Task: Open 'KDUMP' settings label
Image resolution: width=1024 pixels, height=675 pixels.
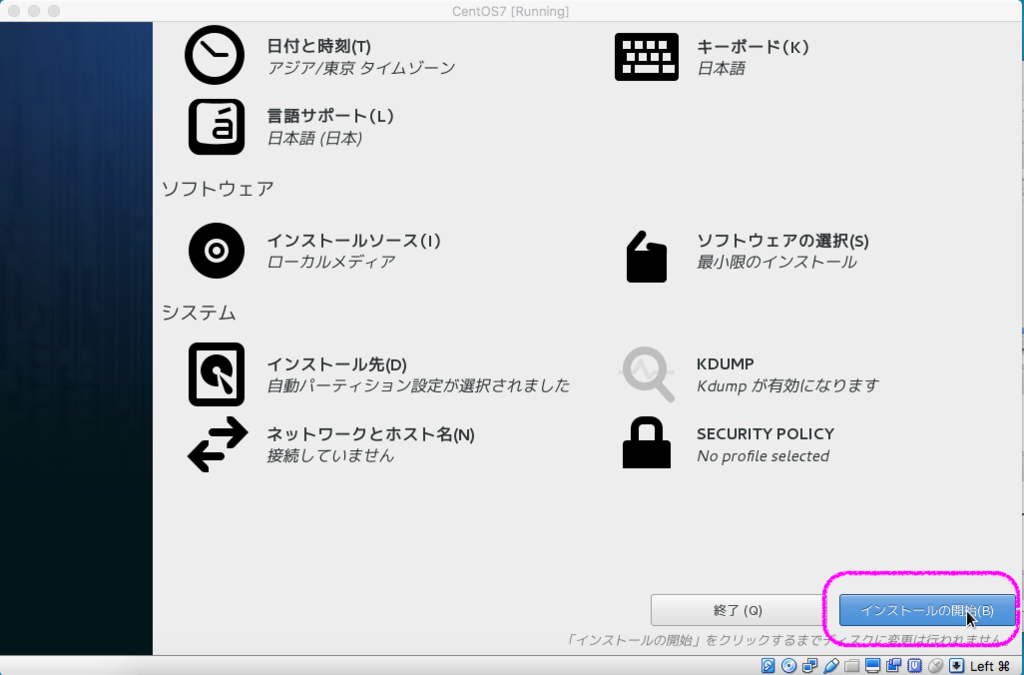Action: point(726,364)
